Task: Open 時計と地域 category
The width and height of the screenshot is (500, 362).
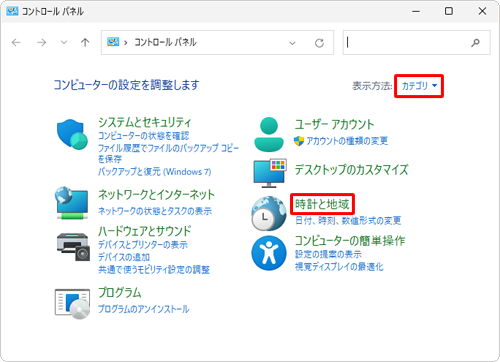Action: tap(322, 204)
